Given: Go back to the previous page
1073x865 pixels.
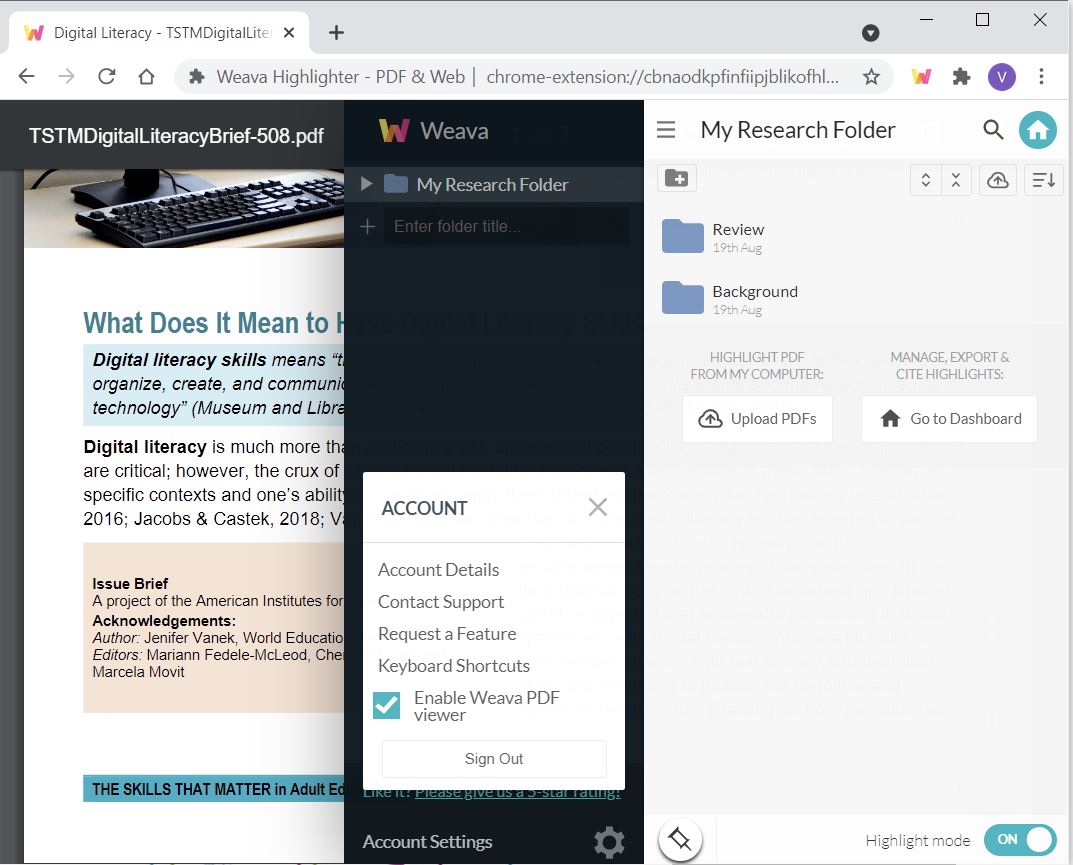Looking at the screenshot, I should (27, 76).
